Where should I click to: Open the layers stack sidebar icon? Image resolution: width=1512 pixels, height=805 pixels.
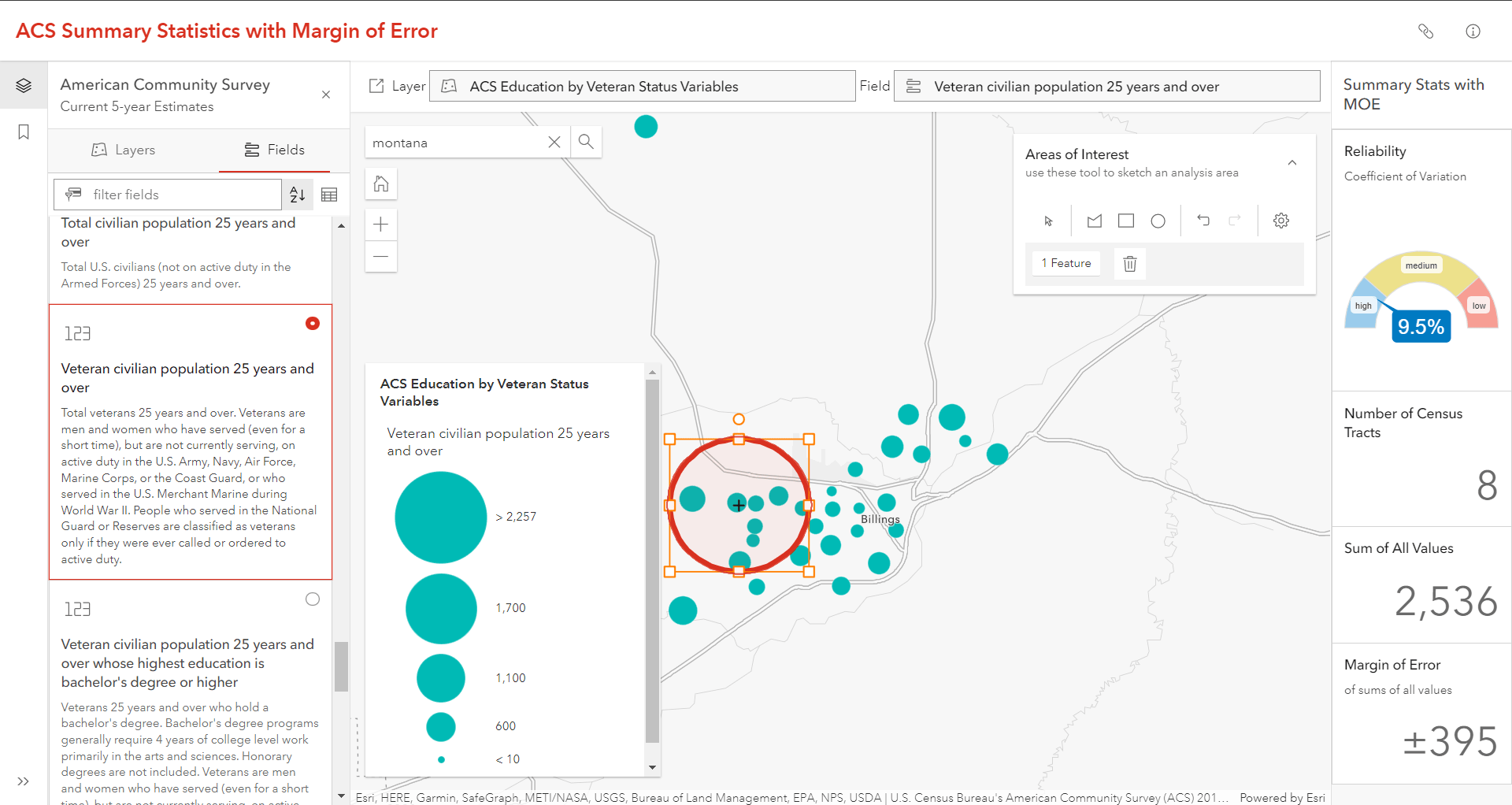(x=24, y=85)
